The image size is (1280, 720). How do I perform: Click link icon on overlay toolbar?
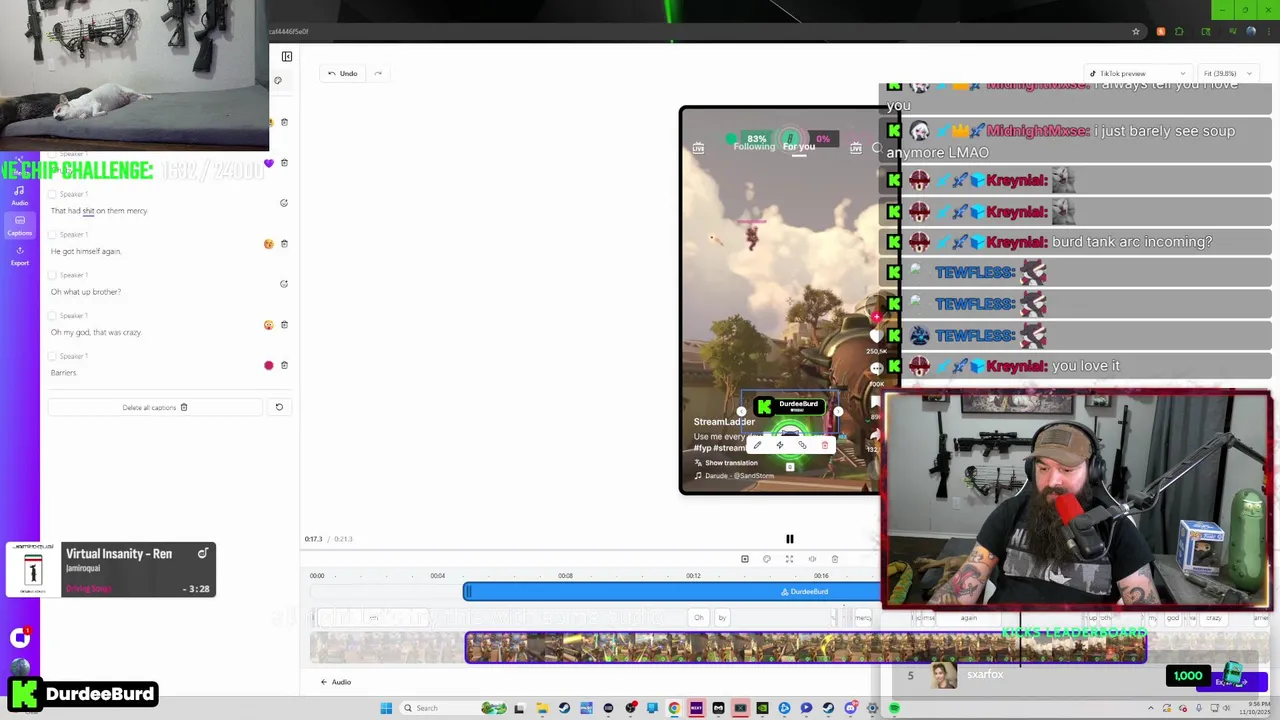click(802, 445)
